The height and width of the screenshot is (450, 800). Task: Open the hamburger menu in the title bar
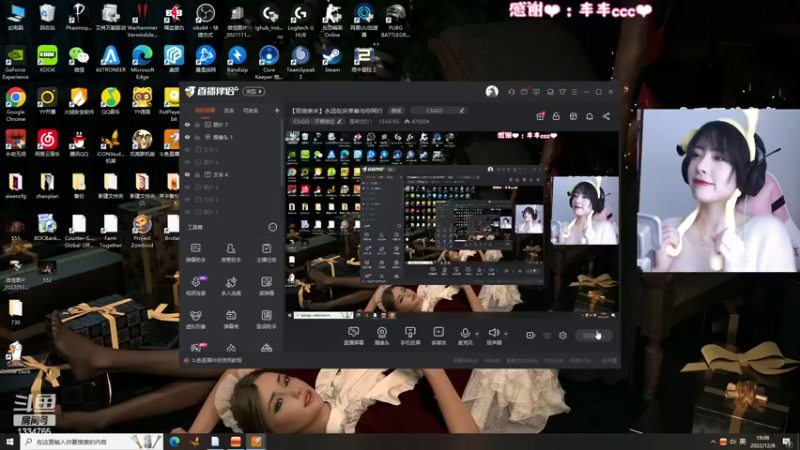(x=574, y=92)
